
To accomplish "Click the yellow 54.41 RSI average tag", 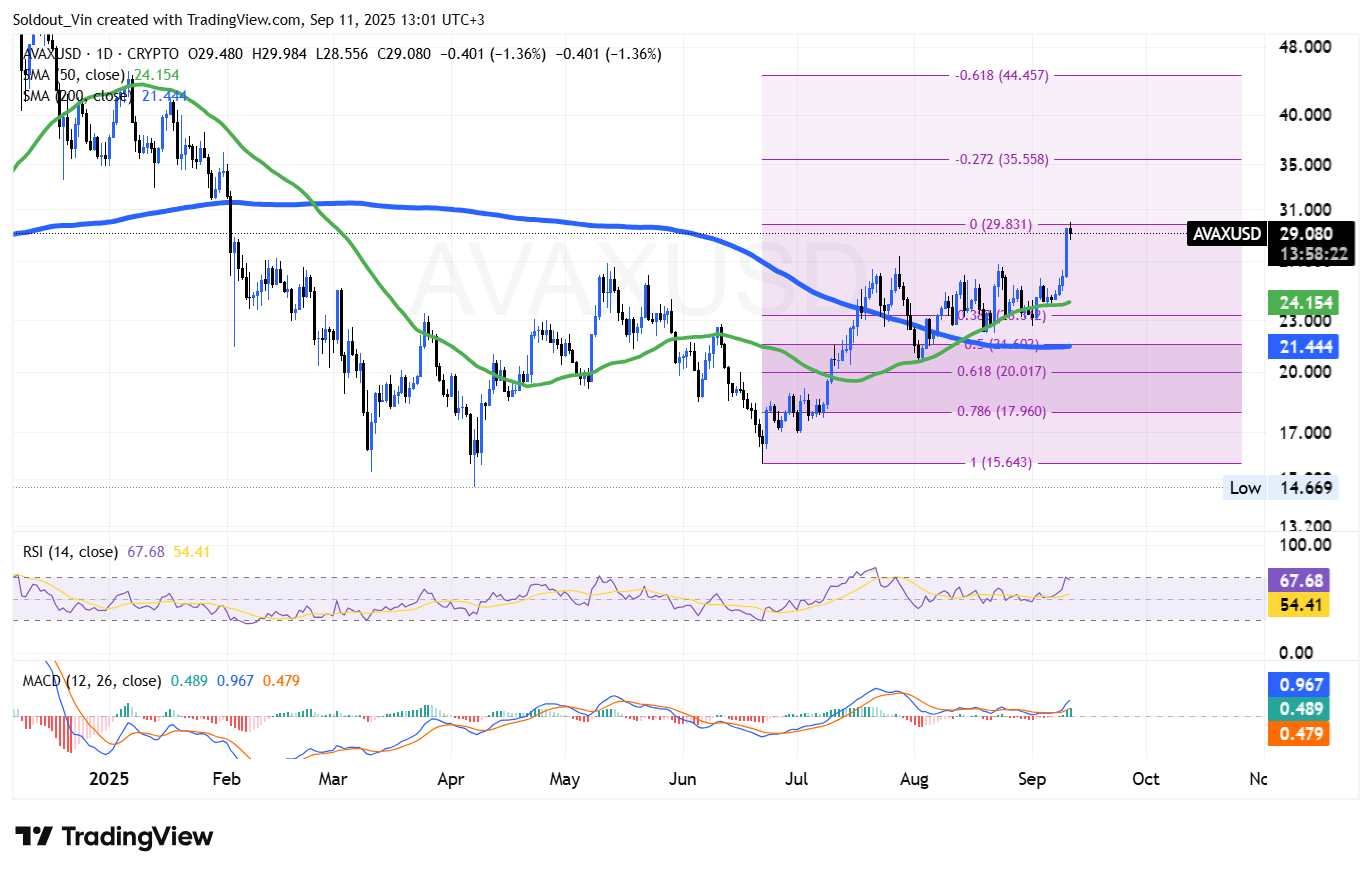I will coord(1297,604).
